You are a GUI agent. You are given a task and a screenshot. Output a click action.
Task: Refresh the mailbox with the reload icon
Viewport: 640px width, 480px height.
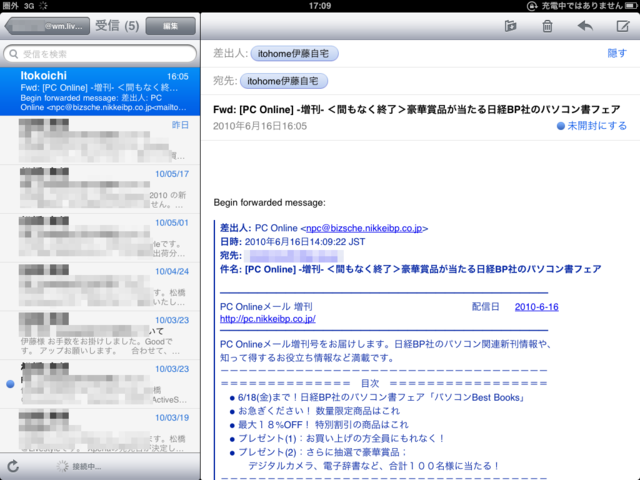pos(13,466)
